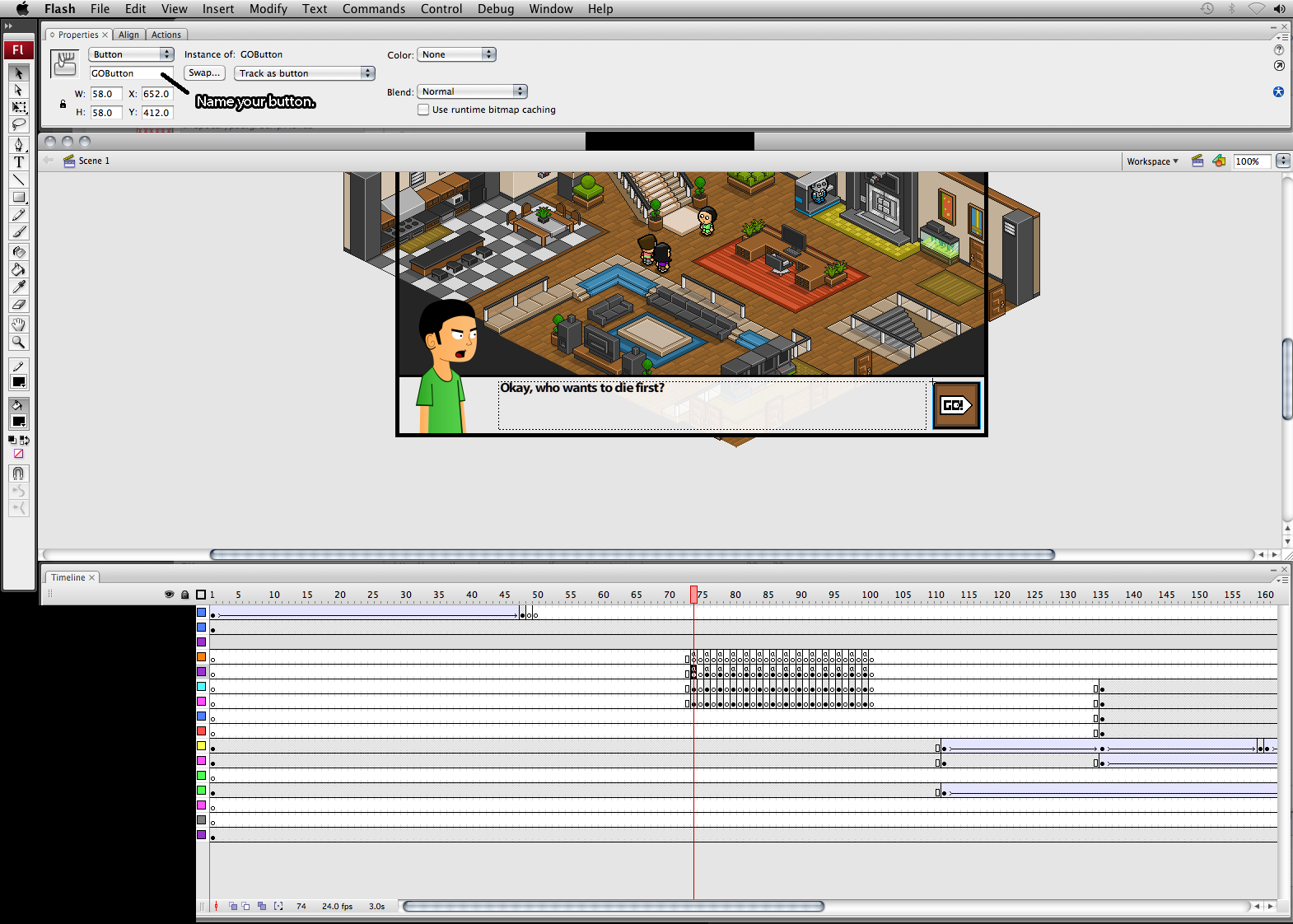Viewport: 1293px width, 924px height.
Task: Open the Blend Normal dropdown
Action: tap(472, 91)
